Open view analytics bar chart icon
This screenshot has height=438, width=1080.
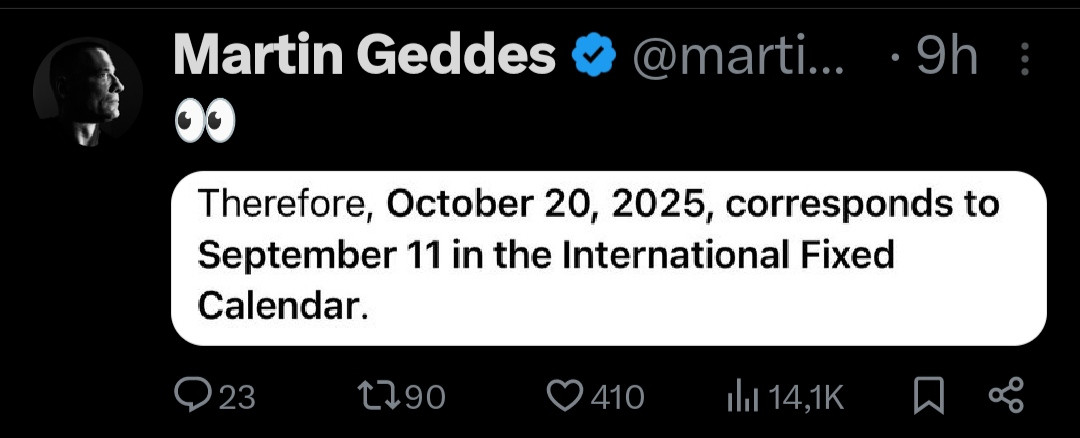741,398
